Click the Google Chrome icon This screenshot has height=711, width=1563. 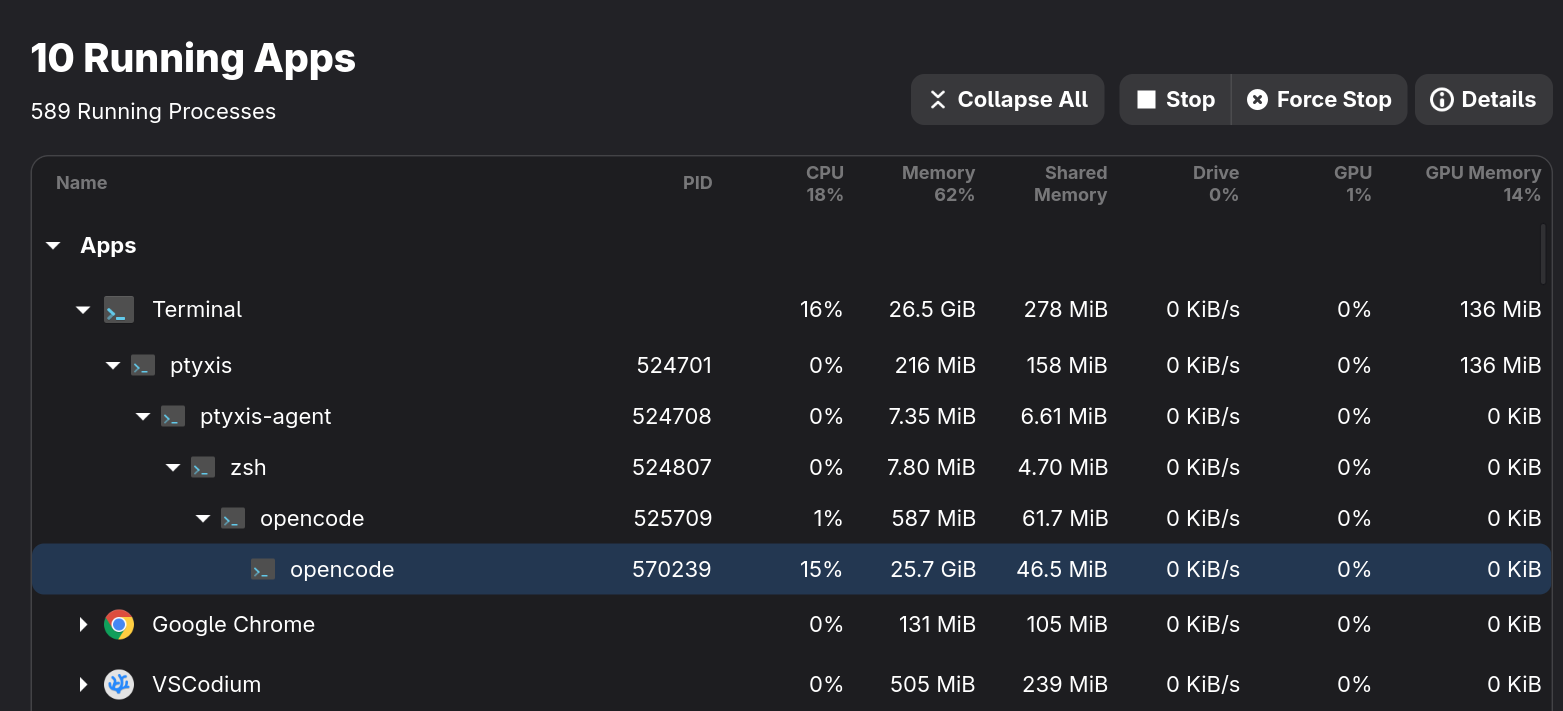[119, 625]
